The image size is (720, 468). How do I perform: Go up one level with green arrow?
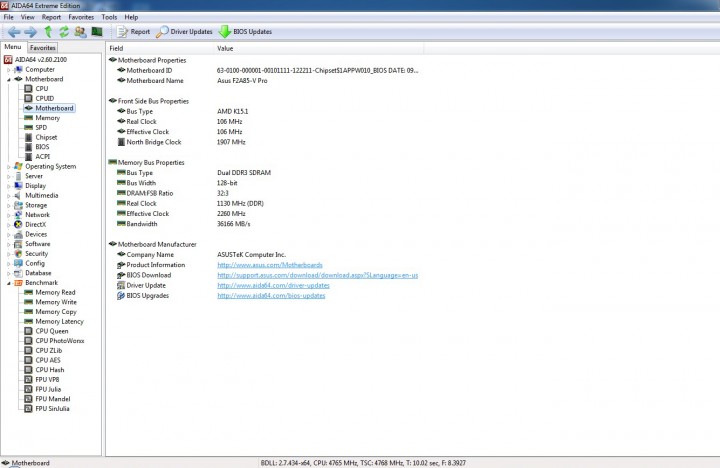click(48, 32)
